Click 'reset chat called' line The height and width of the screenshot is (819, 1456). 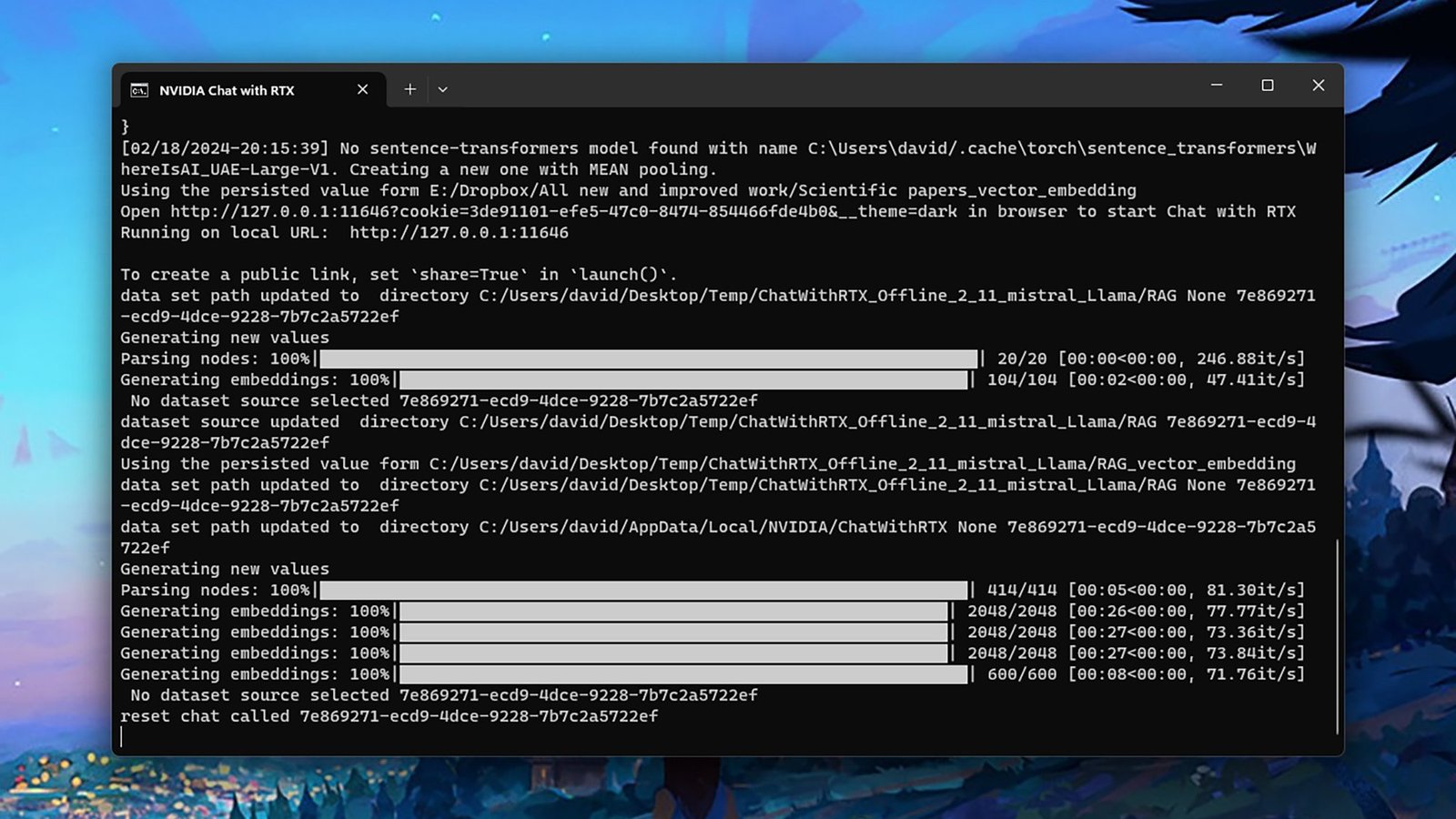(x=389, y=716)
